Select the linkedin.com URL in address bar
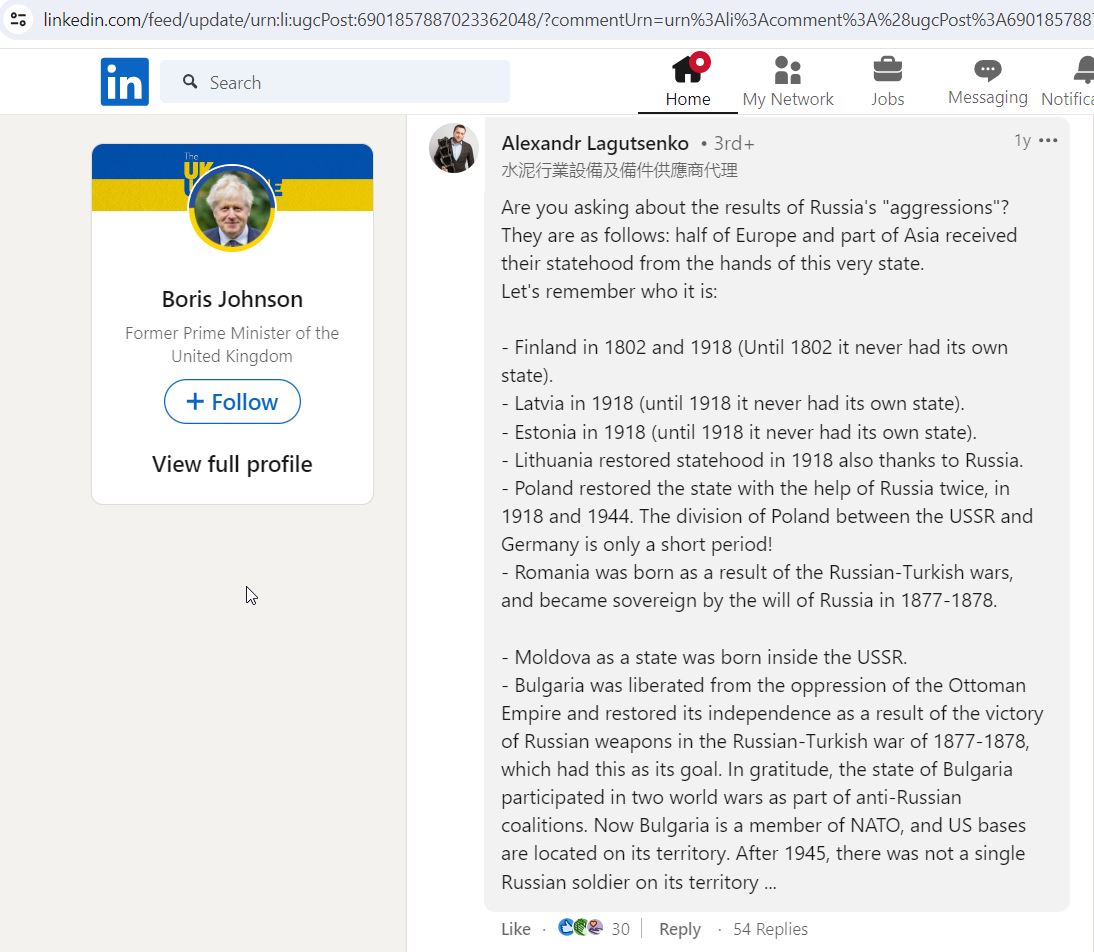This screenshot has height=952, width=1094. pyautogui.click(x=567, y=20)
